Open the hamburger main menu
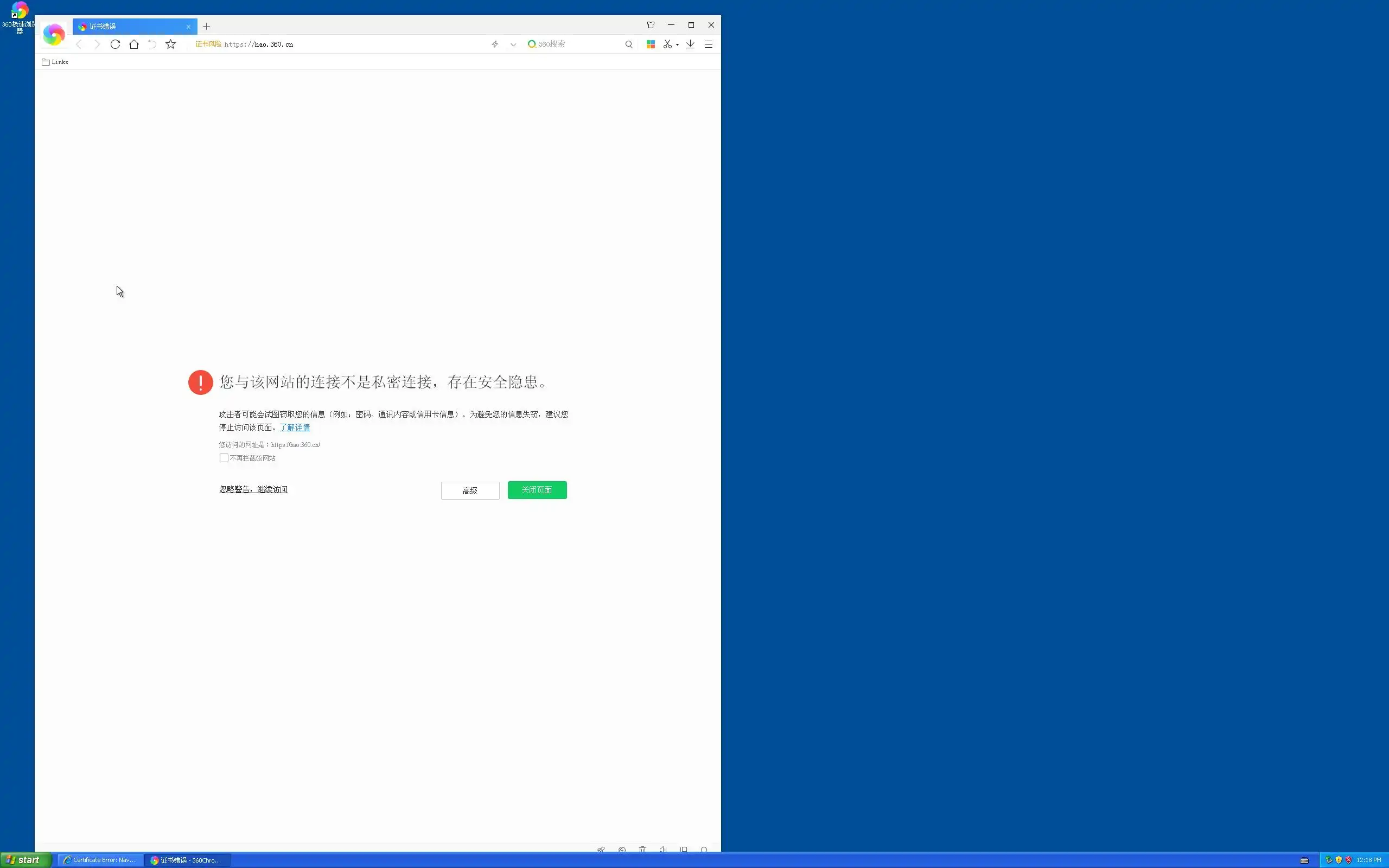This screenshot has height=868, width=1389. coord(708,44)
